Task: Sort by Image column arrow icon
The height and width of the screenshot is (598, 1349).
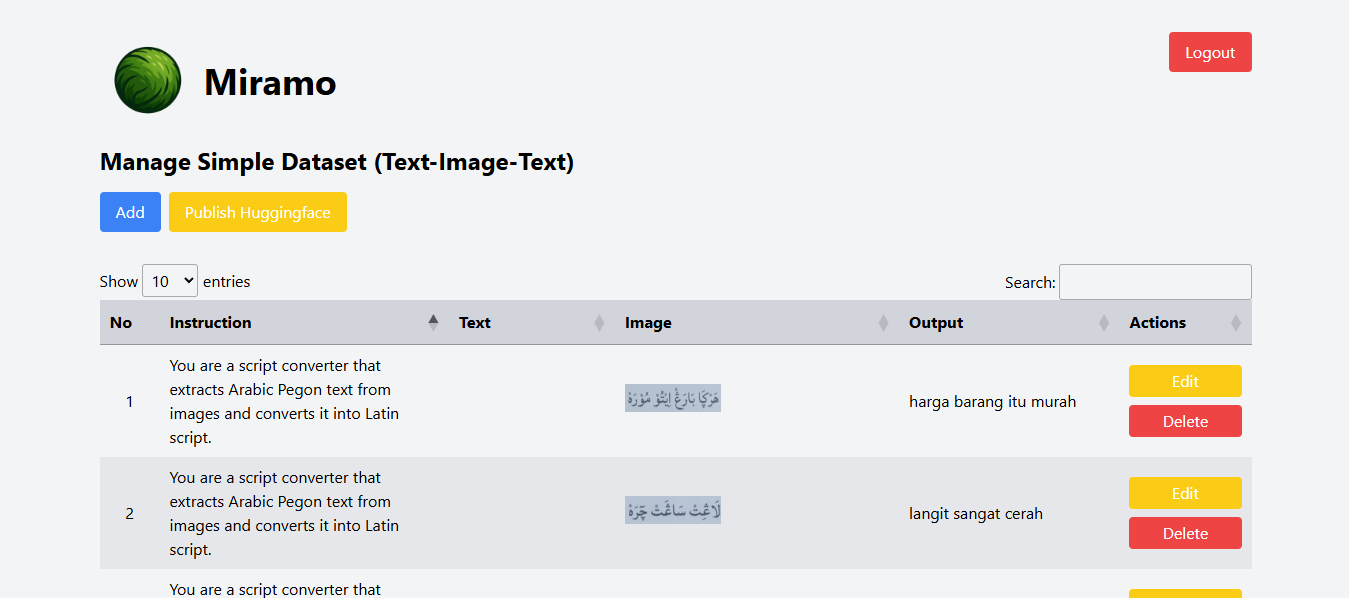Action: pos(883,323)
